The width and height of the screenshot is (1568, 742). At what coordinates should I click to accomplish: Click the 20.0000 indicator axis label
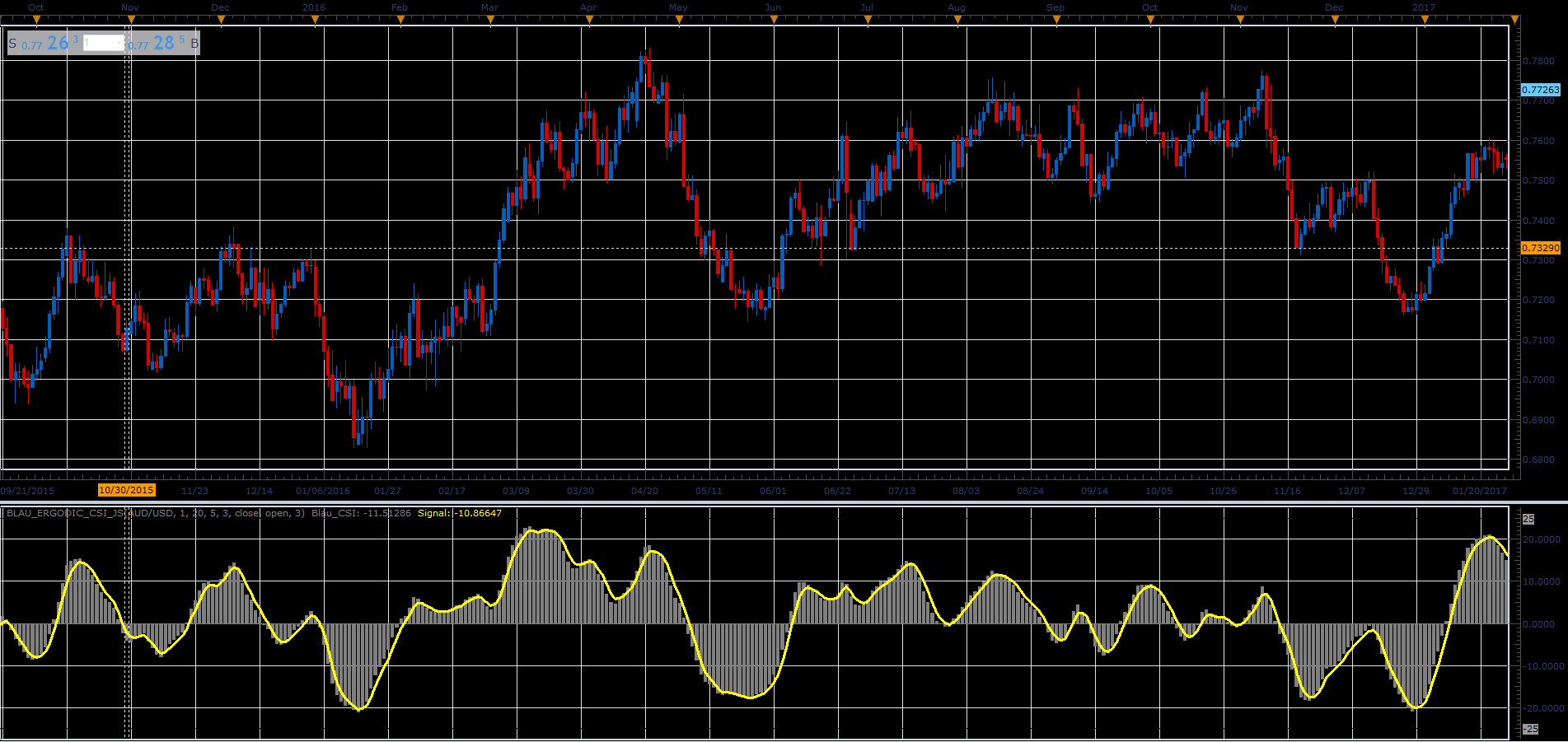coord(1542,539)
